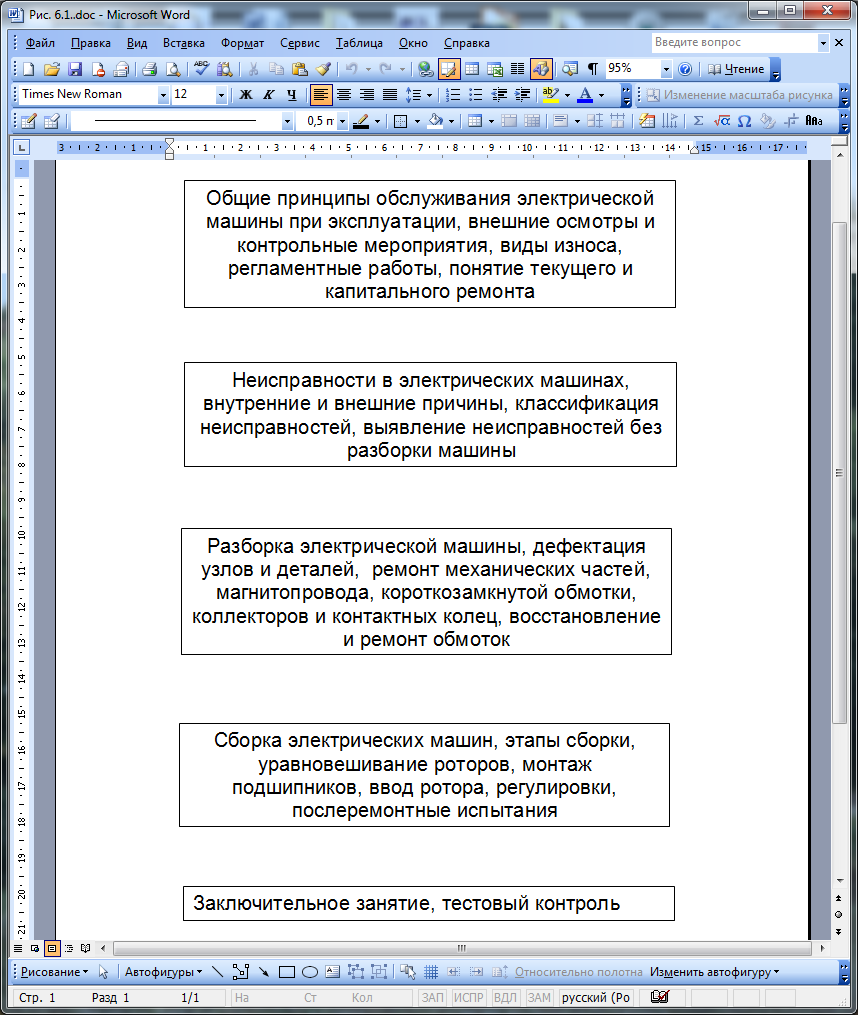The width and height of the screenshot is (858, 1015).
Task: Apply the blue font color button
Action: tap(585, 95)
